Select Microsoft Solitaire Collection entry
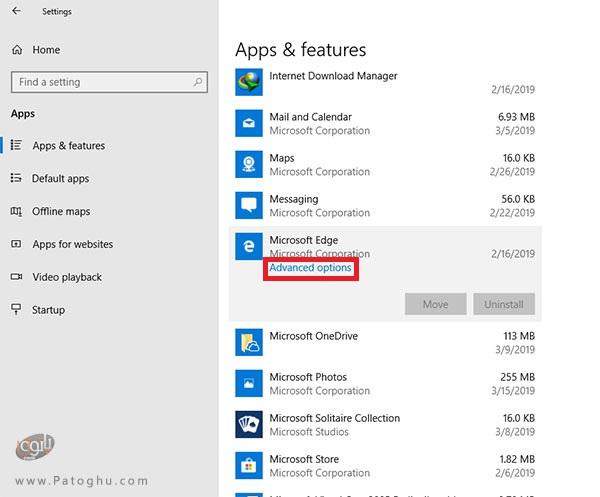The height and width of the screenshot is (497, 600). click(x=385, y=425)
